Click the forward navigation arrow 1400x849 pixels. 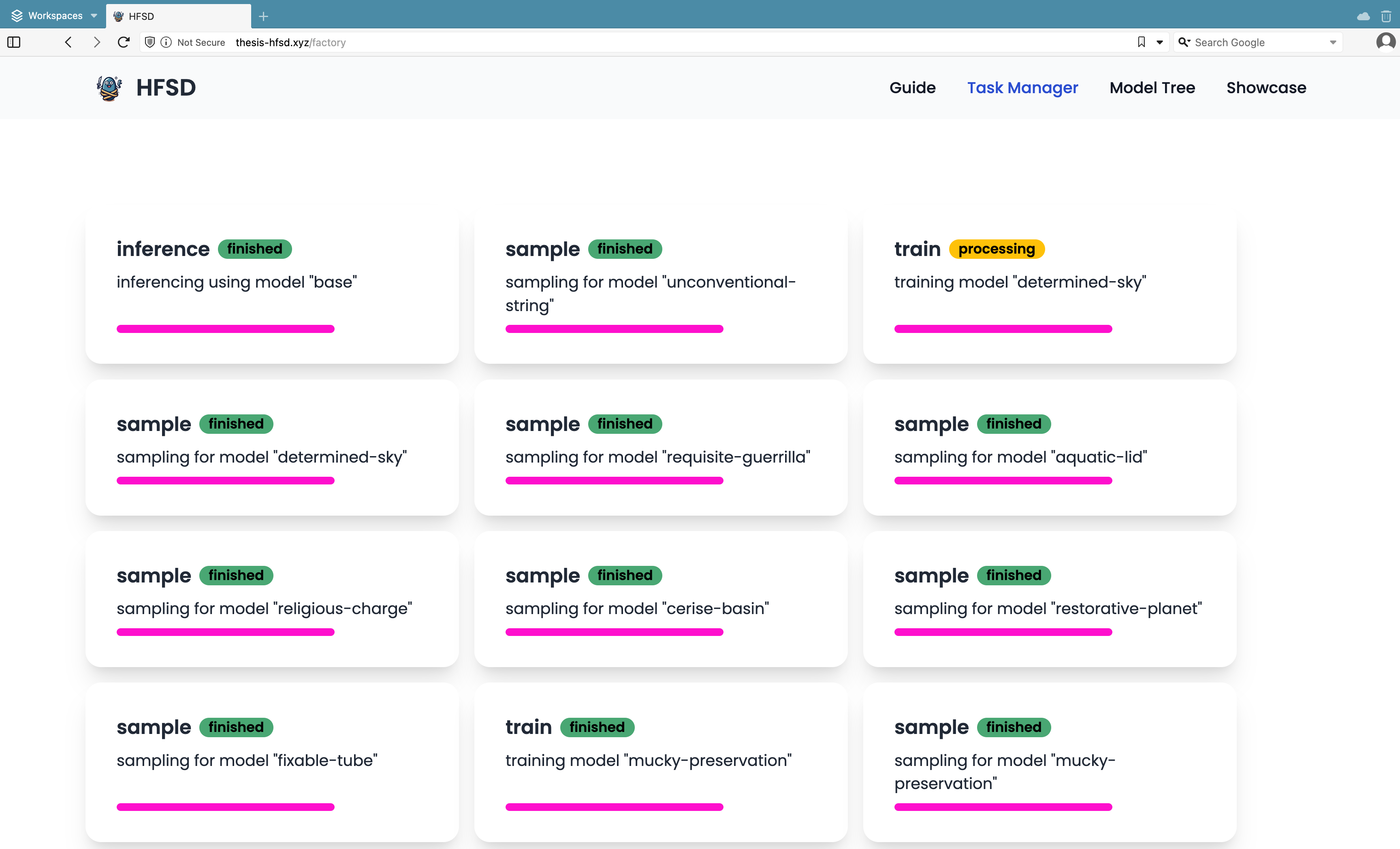[96, 42]
